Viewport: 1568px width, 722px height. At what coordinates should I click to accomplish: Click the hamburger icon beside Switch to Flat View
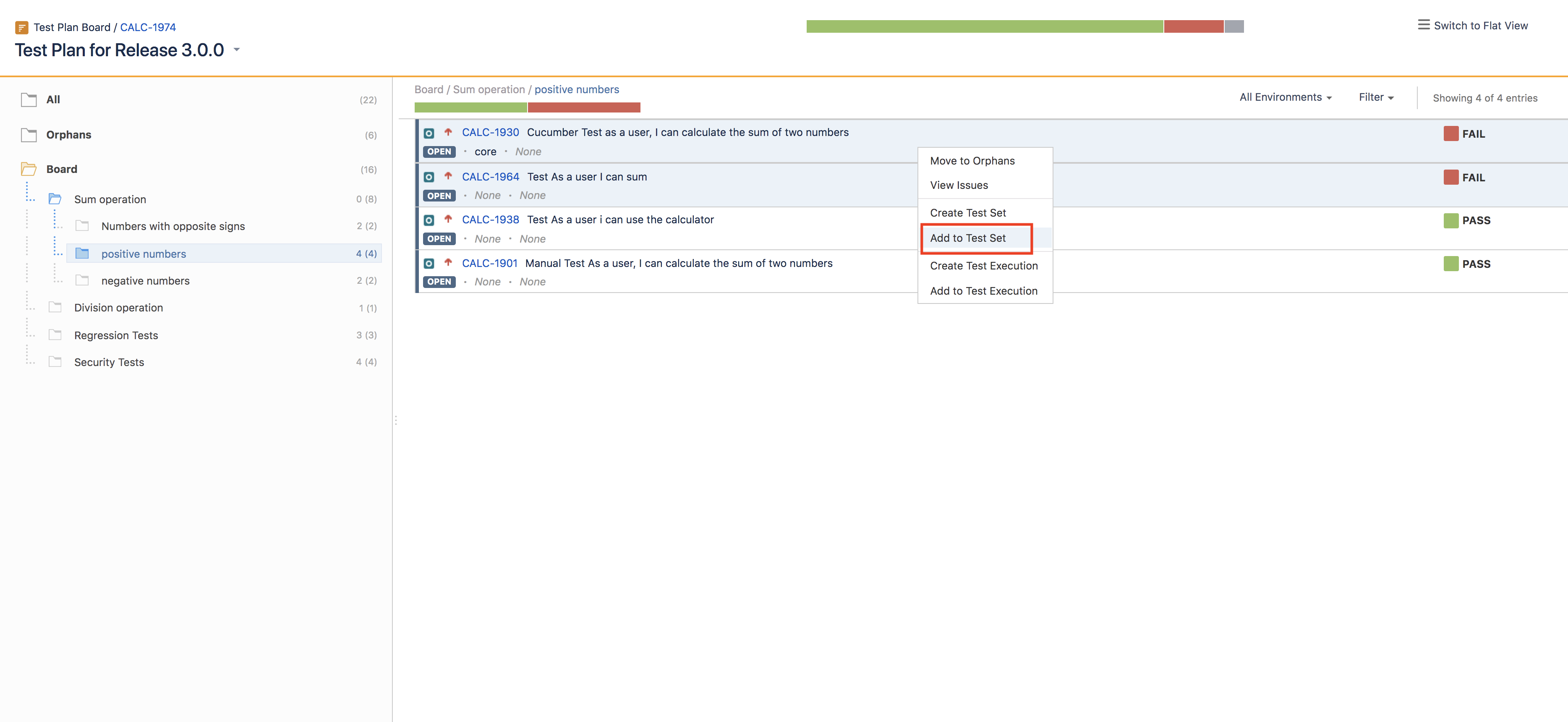[x=1423, y=25]
